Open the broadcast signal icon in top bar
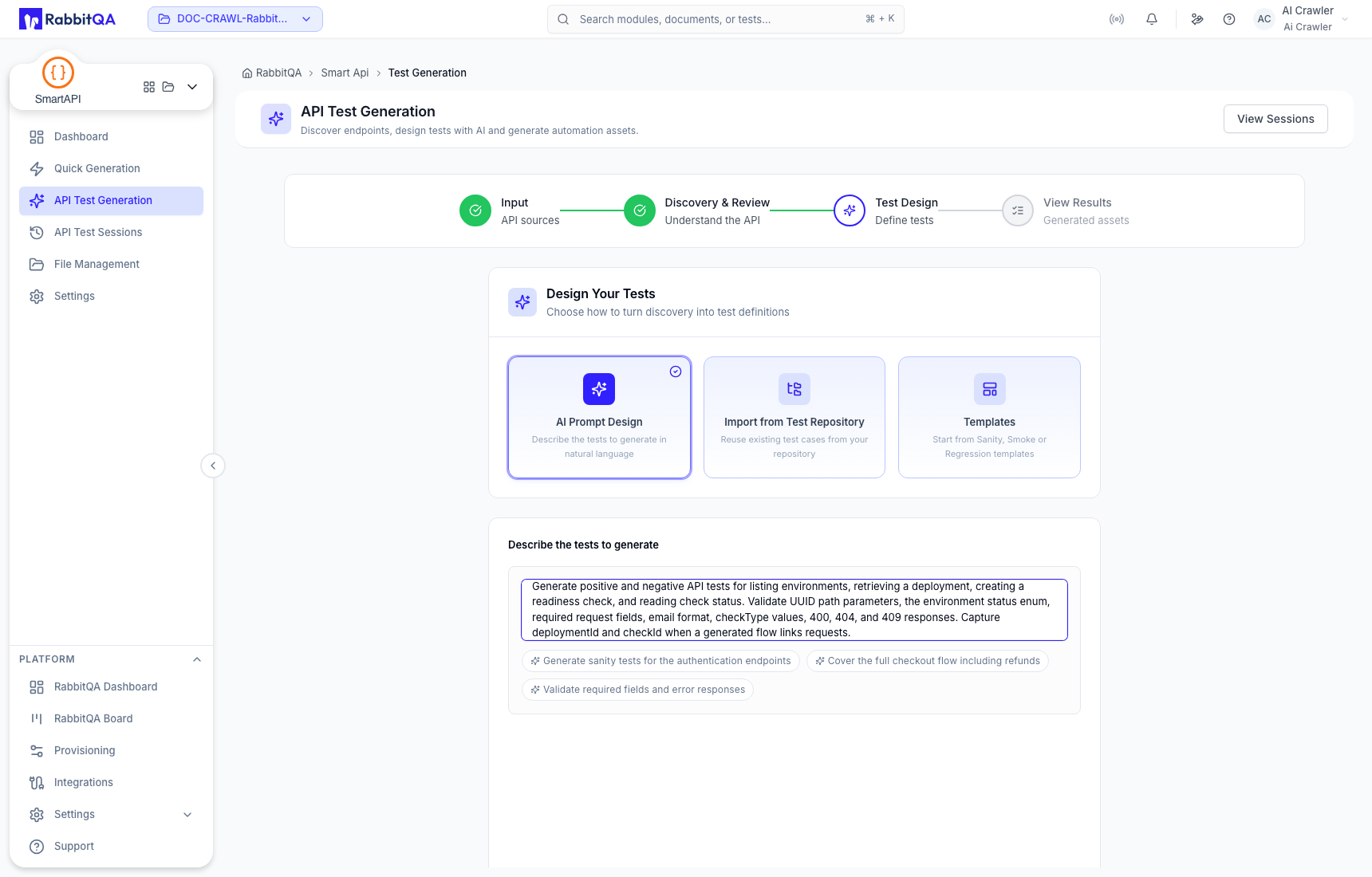The image size is (1372, 877). (1117, 19)
